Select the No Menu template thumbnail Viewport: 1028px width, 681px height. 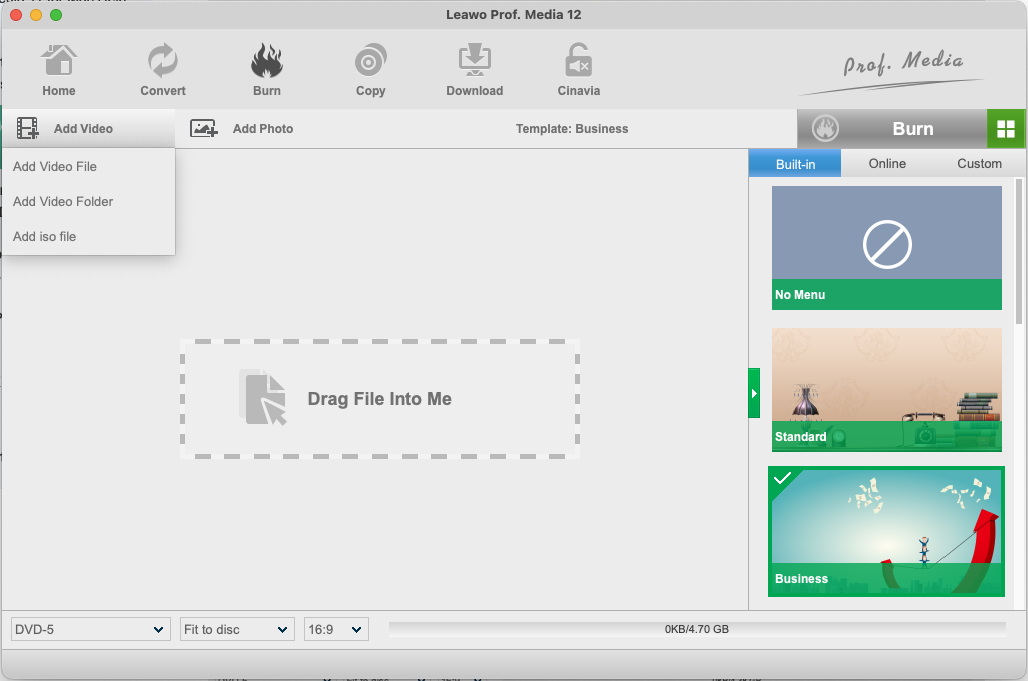[886, 247]
